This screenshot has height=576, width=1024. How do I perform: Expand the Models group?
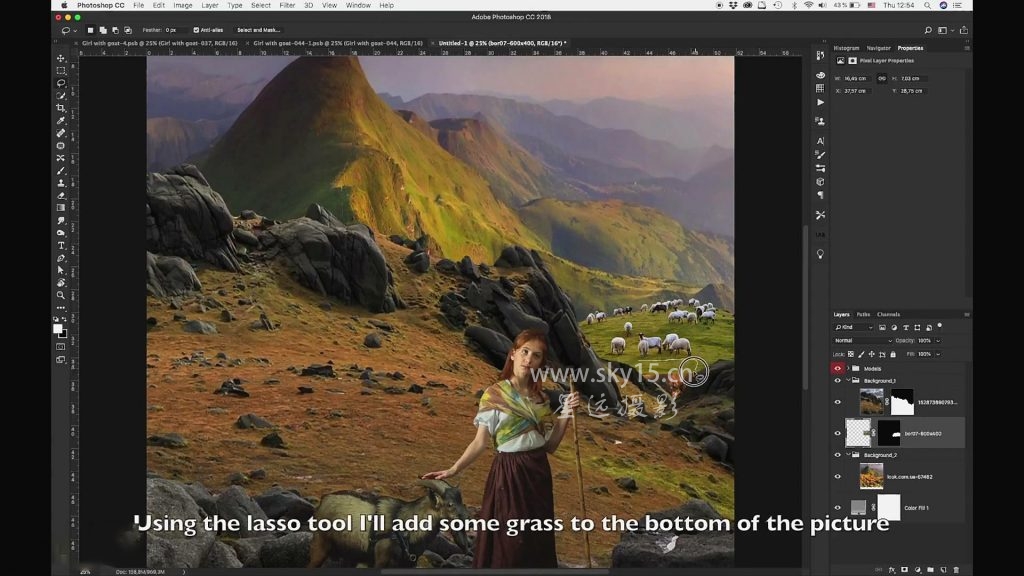tap(848, 368)
